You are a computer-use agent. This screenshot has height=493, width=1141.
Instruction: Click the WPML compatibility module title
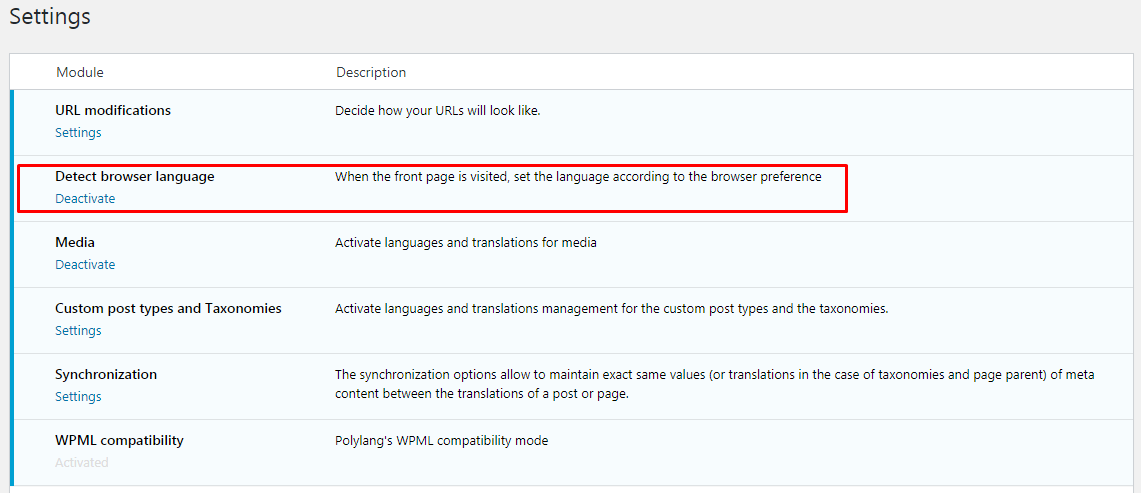(119, 441)
